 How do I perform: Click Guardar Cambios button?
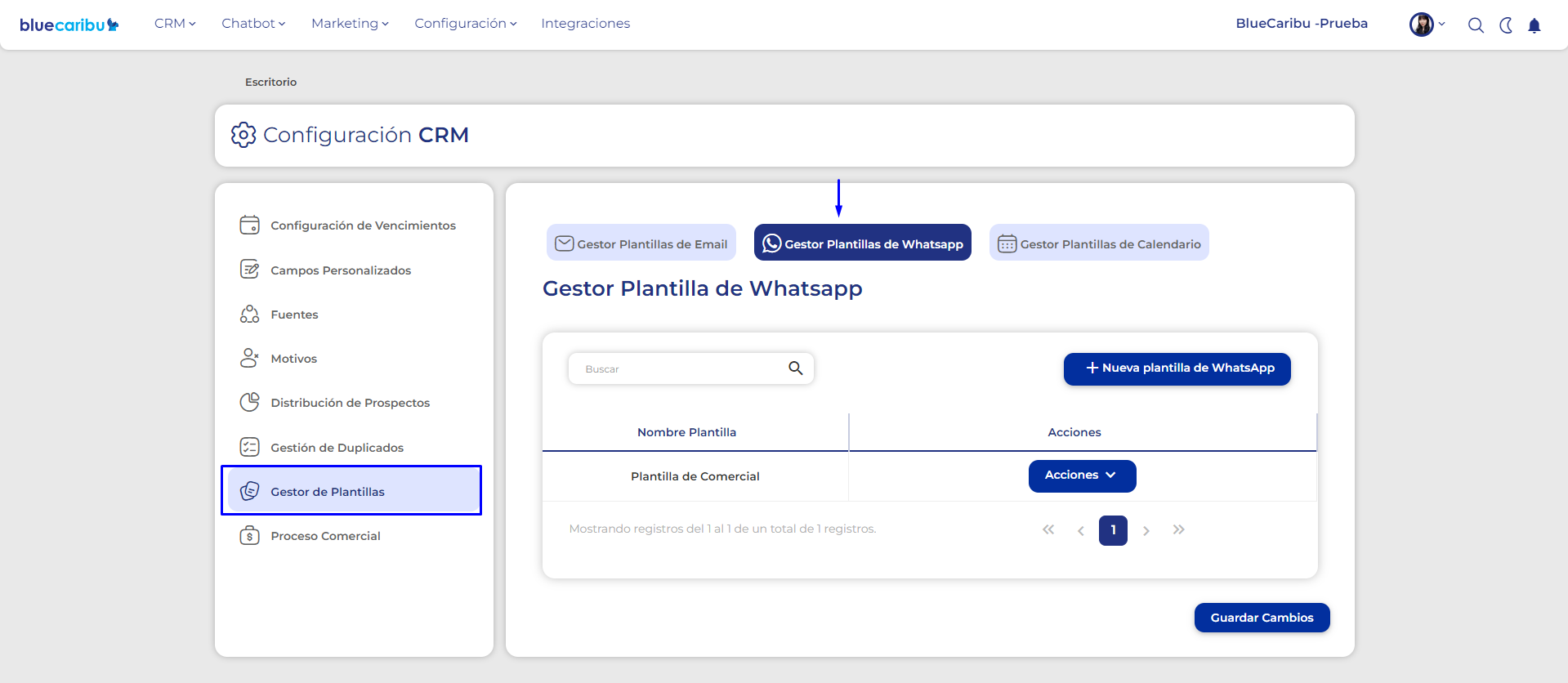point(1262,618)
